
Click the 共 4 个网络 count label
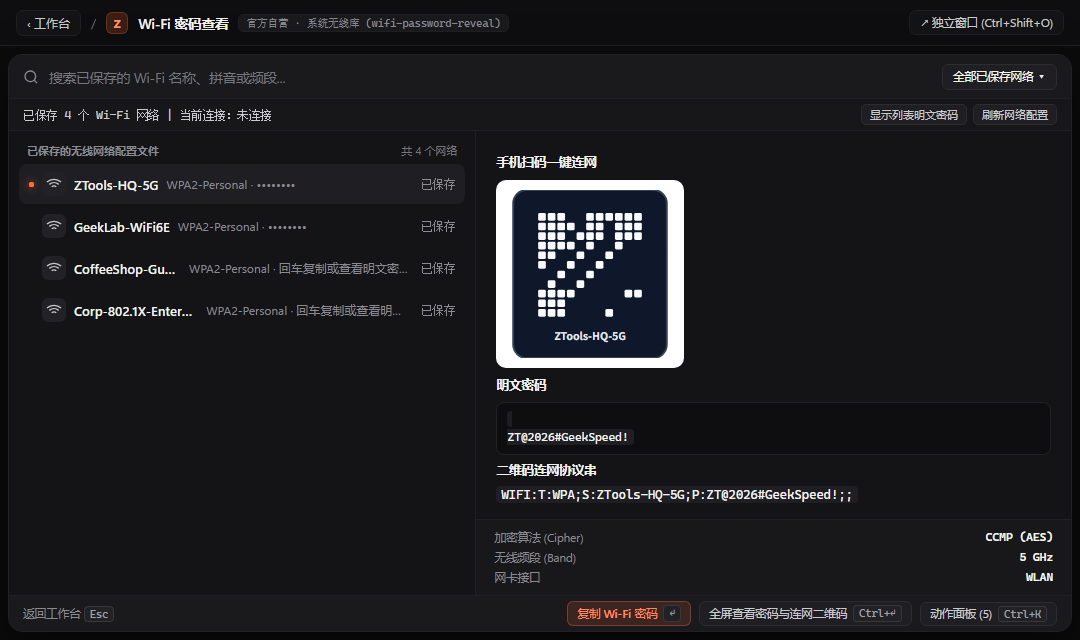[429, 151]
